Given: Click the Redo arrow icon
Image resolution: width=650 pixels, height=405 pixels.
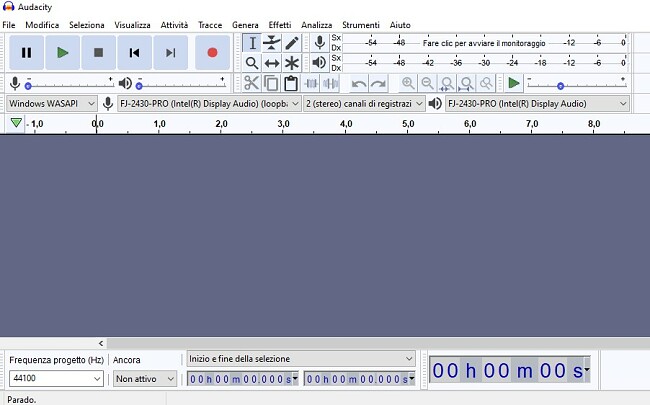Looking at the screenshot, I should click(378, 84).
